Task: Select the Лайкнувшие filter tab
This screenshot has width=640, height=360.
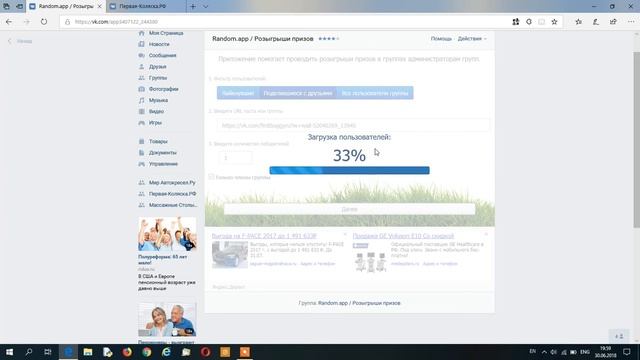Action: point(238,93)
